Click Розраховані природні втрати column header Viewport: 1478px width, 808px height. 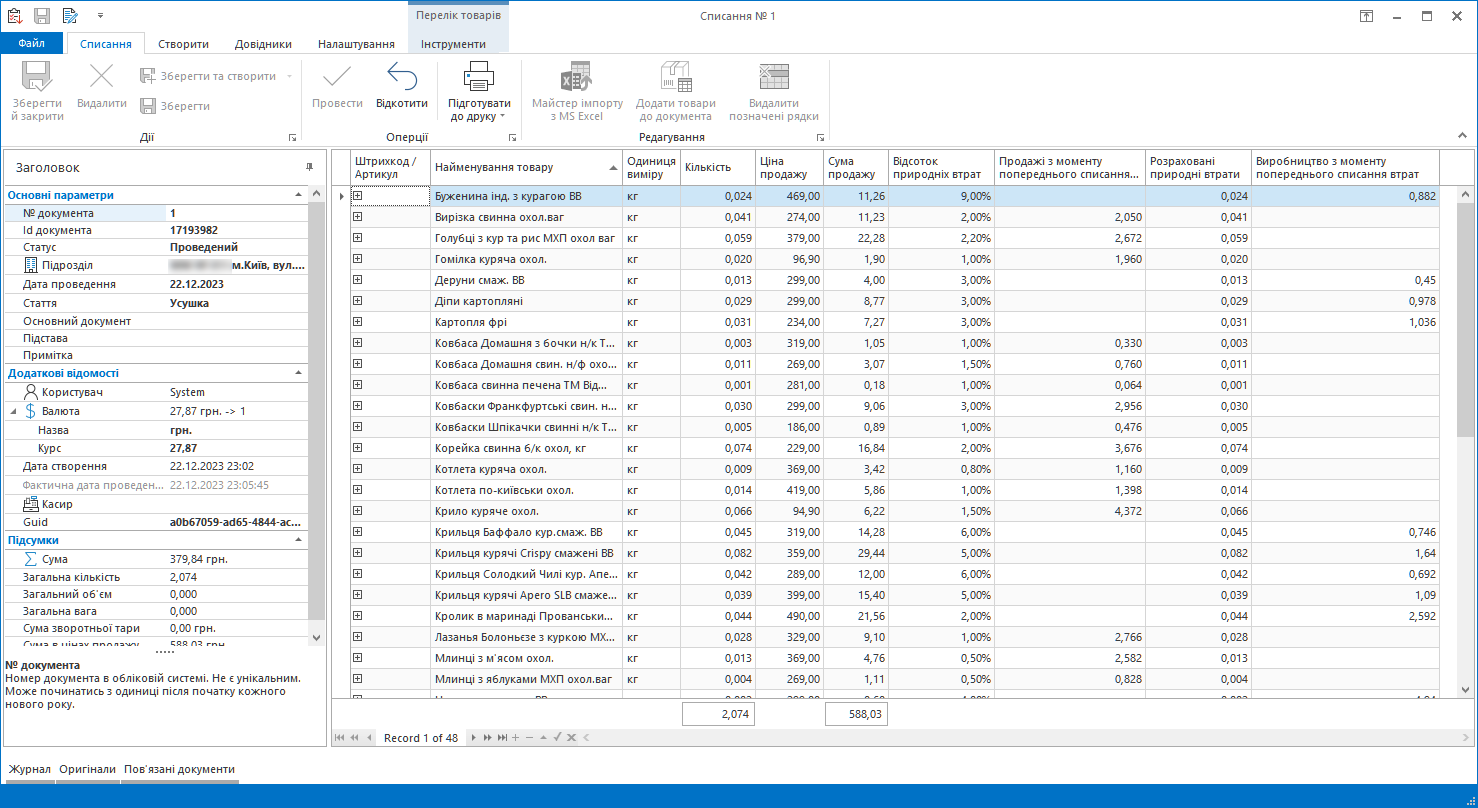[1198, 167]
